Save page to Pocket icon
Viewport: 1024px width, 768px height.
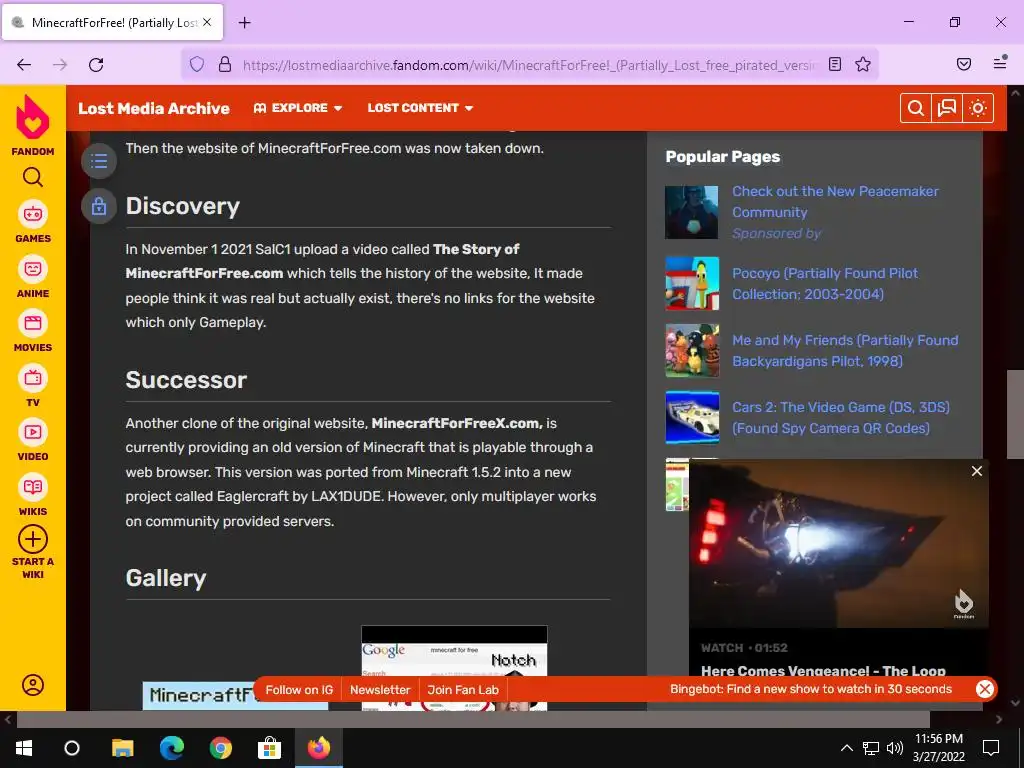964,64
